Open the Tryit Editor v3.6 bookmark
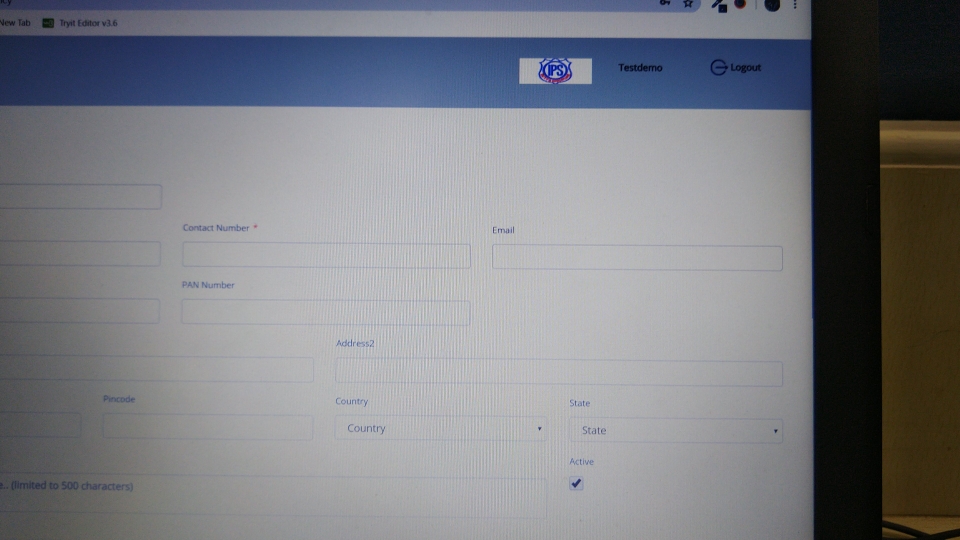 [80, 23]
